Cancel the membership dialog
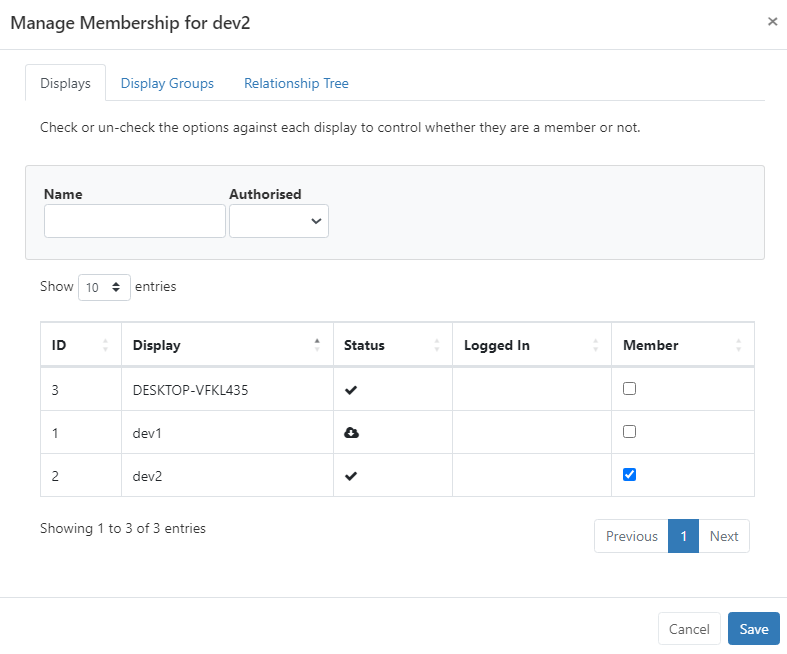The width and height of the screenshot is (787, 654). click(689, 628)
